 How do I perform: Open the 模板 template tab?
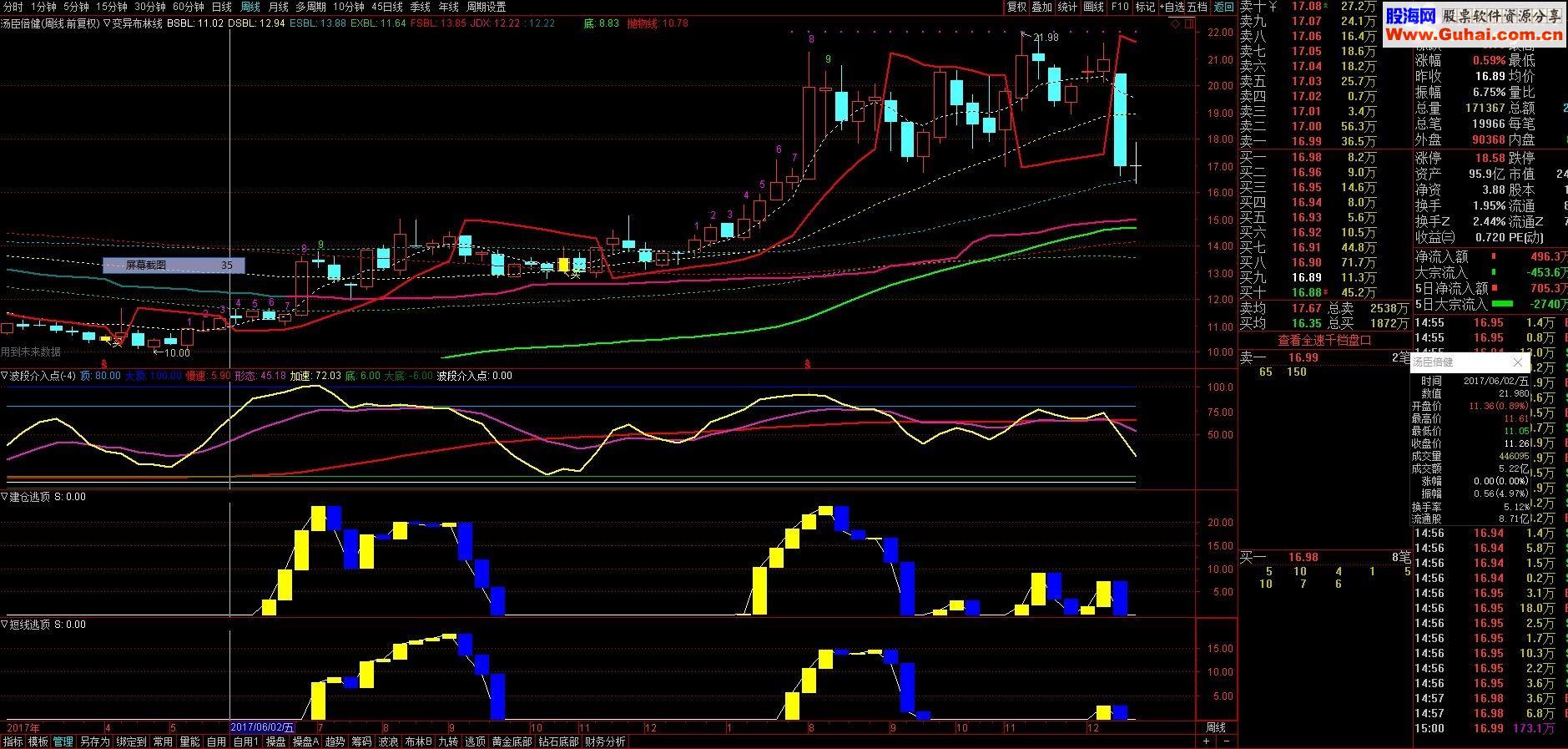[x=38, y=741]
